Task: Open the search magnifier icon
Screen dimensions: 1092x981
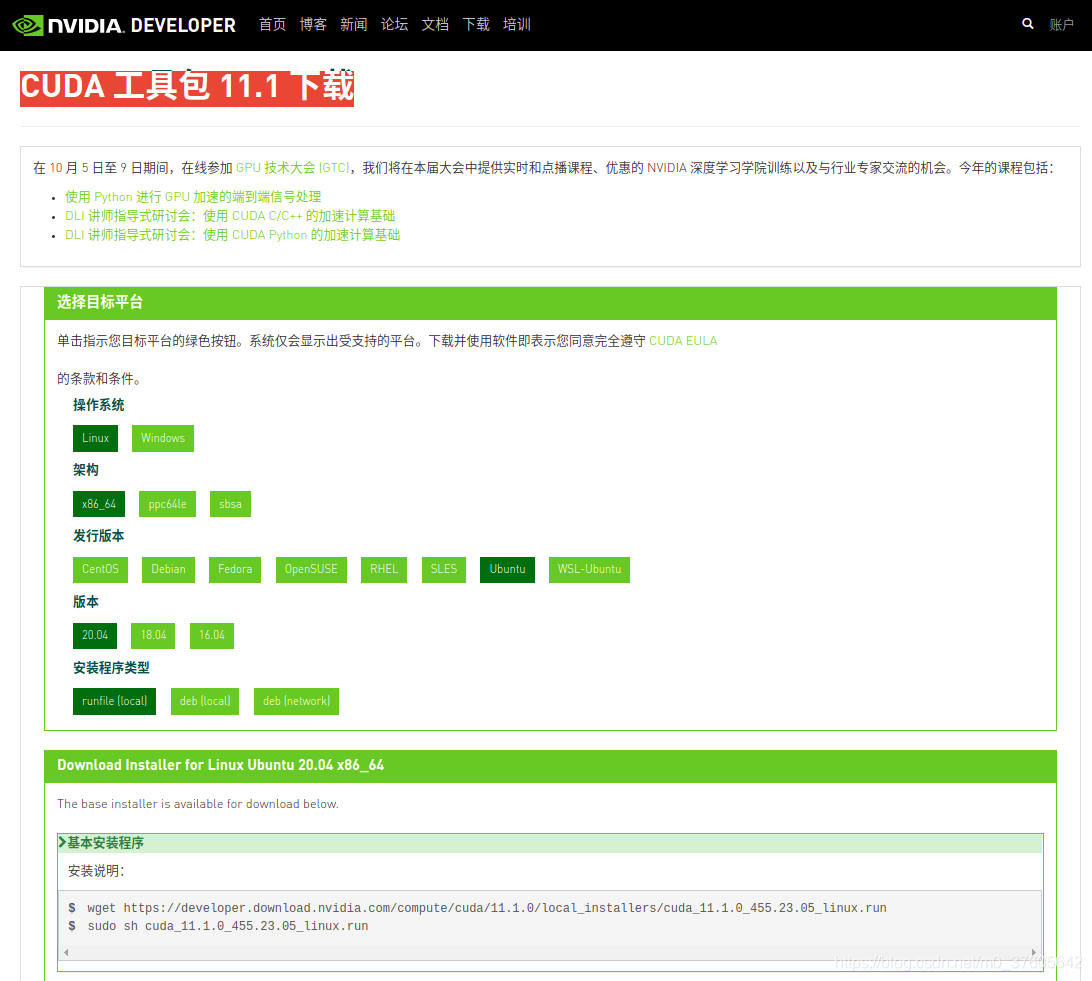Action: tap(1027, 24)
